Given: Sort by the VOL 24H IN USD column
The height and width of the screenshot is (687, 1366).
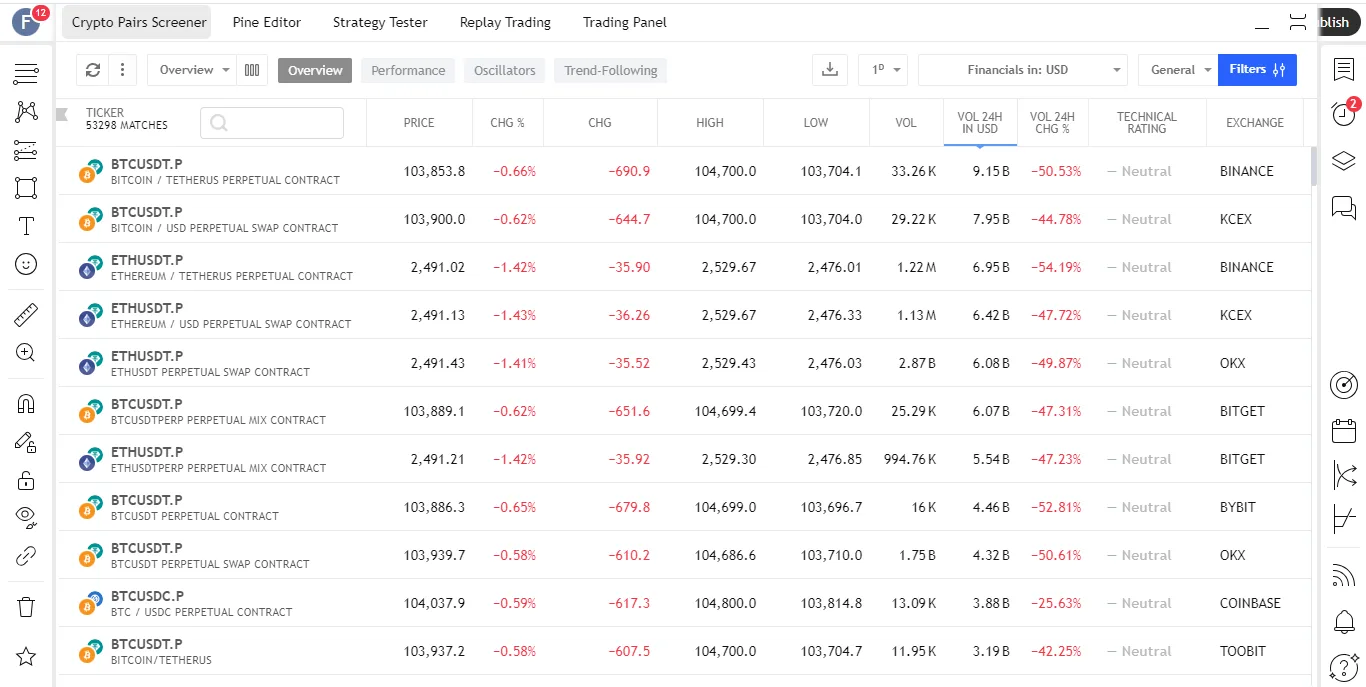Looking at the screenshot, I should 980,123.
